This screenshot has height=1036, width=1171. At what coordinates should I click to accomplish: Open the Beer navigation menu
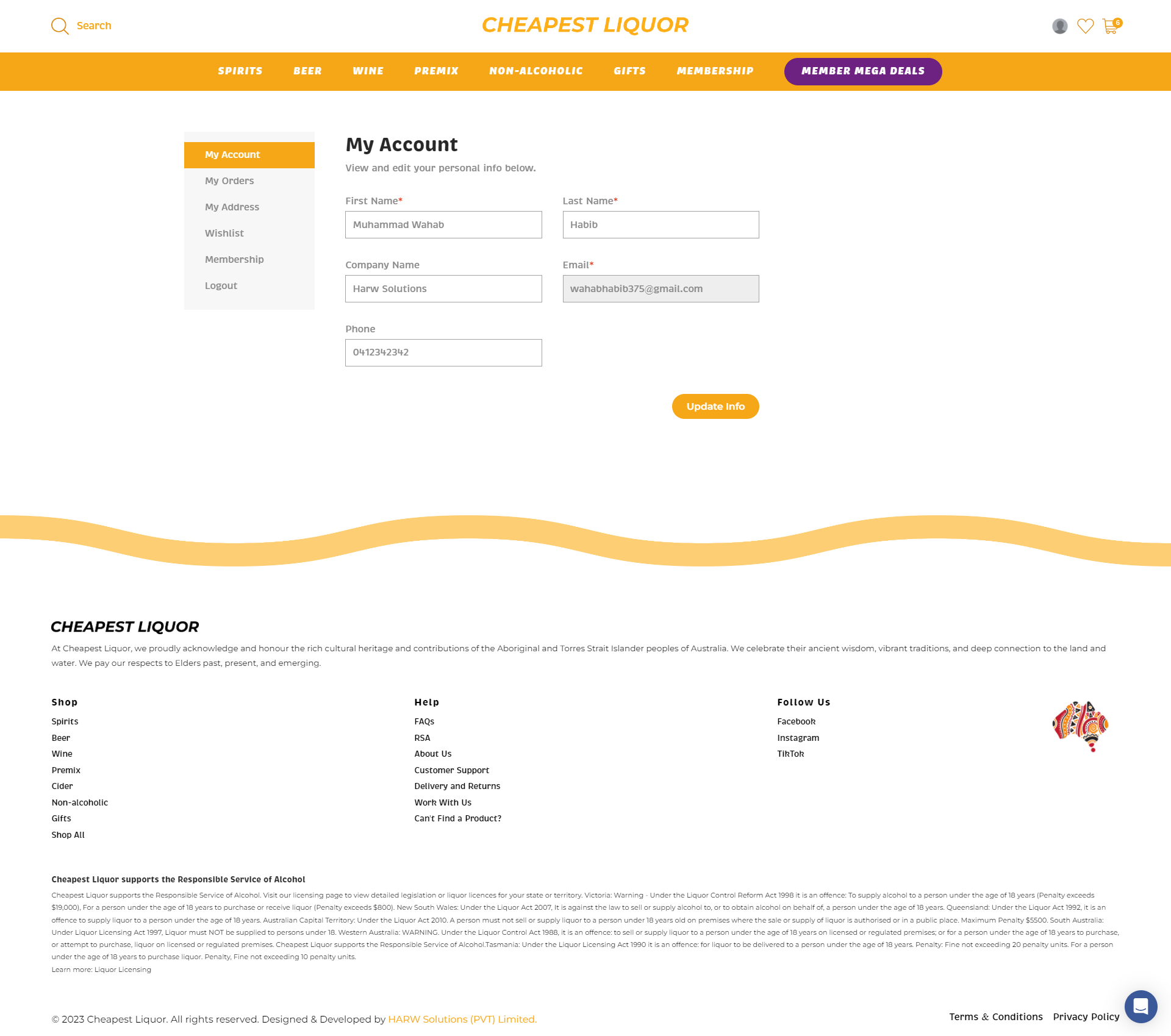tap(307, 71)
